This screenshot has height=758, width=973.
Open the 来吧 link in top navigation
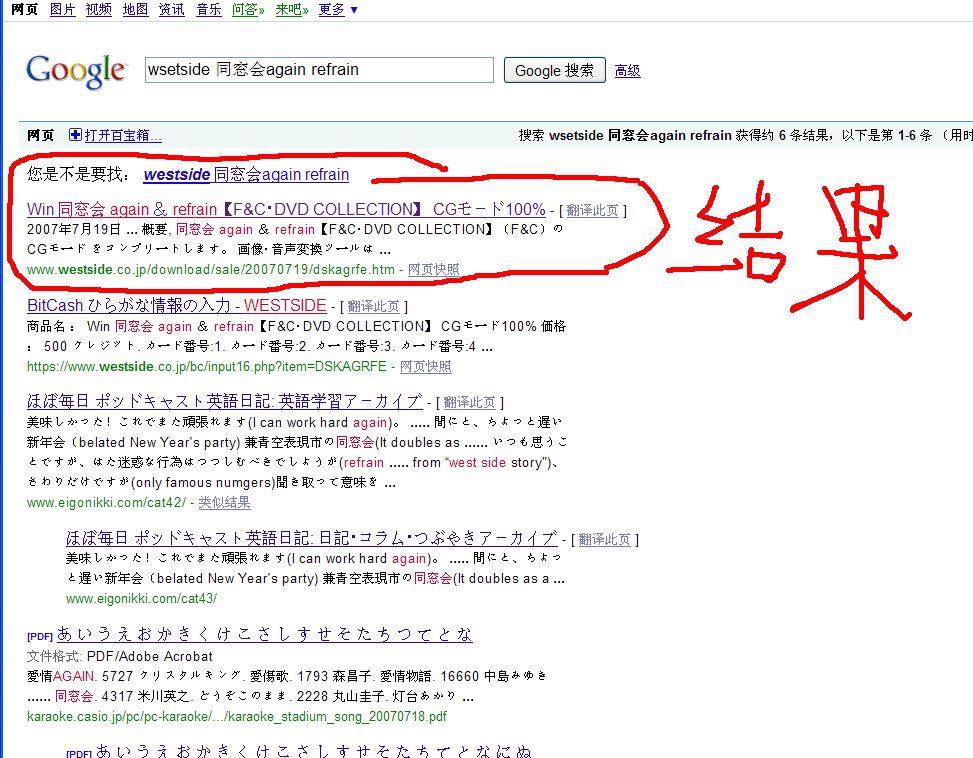pos(292,9)
